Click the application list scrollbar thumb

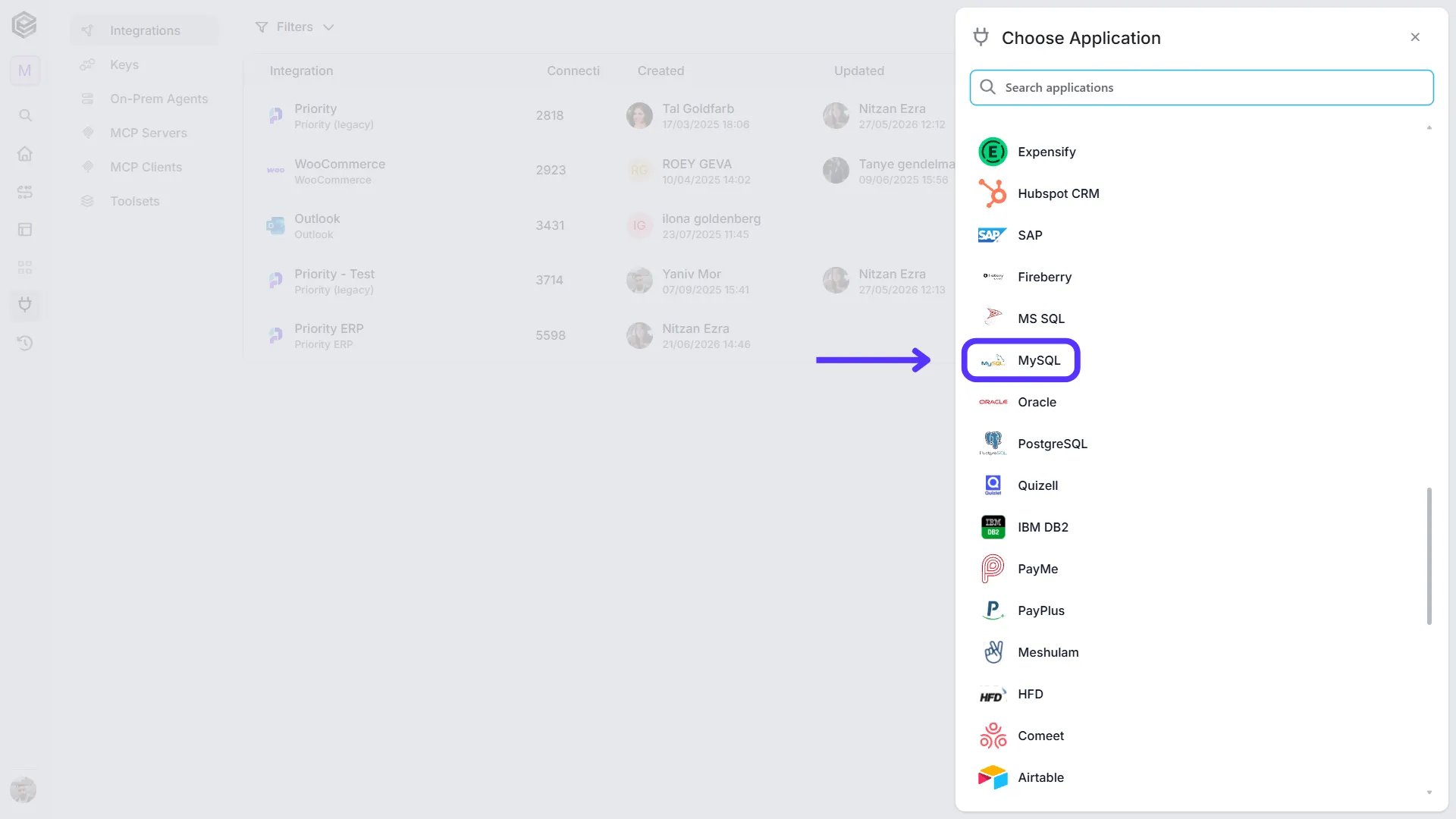(1429, 556)
